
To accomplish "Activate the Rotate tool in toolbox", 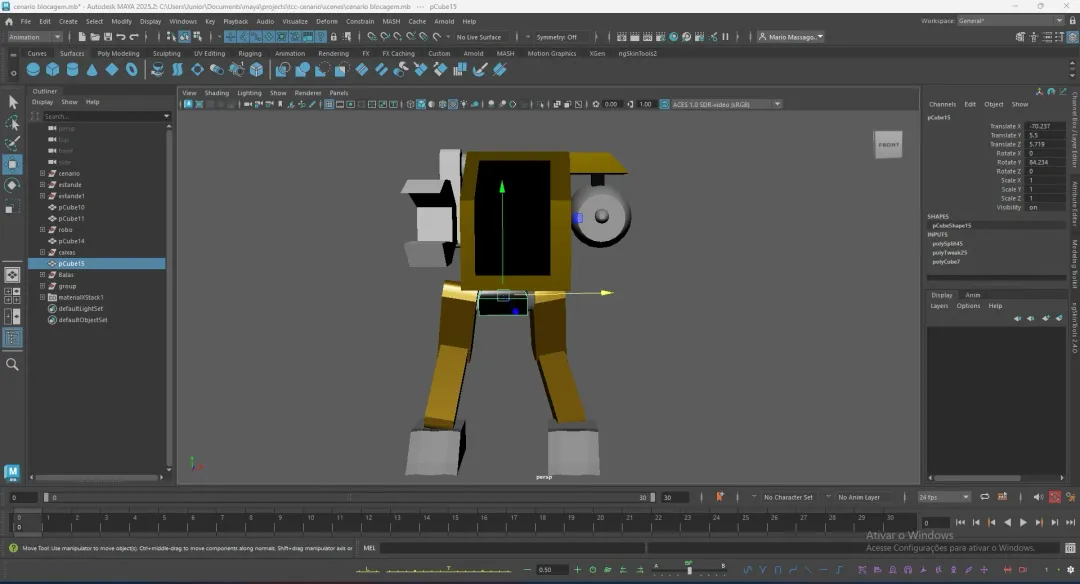I will (x=12, y=185).
